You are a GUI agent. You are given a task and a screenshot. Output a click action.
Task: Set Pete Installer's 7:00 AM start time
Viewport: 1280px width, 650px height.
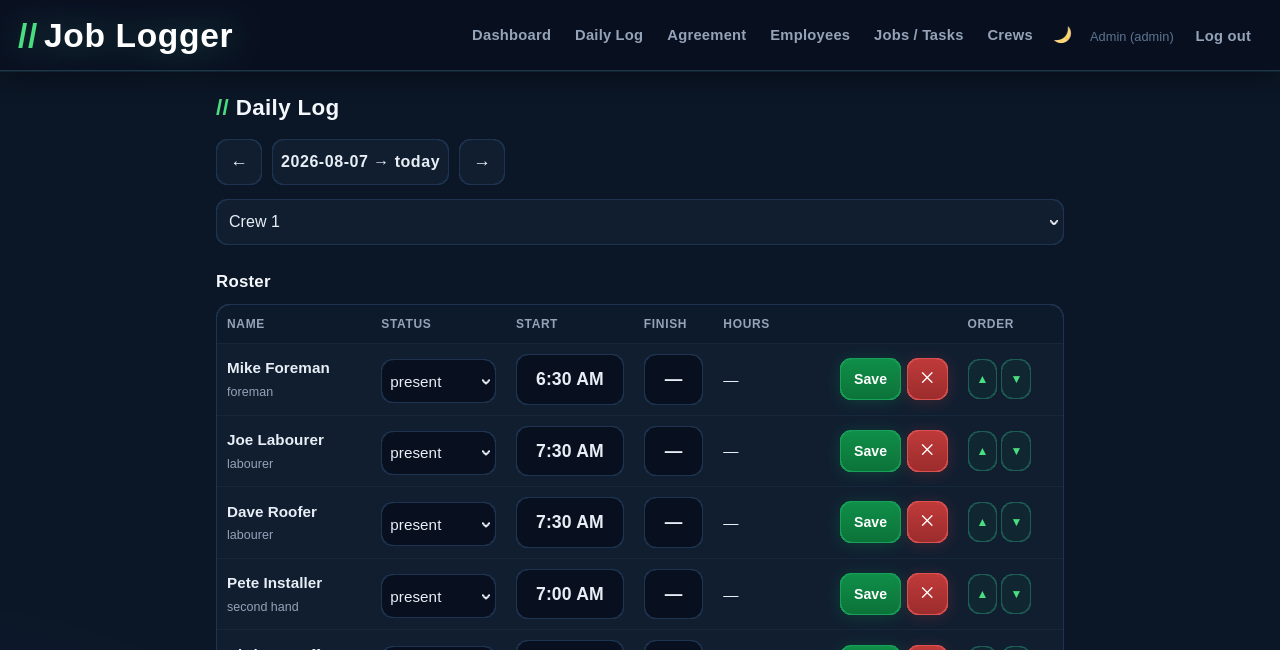(570, 595)
